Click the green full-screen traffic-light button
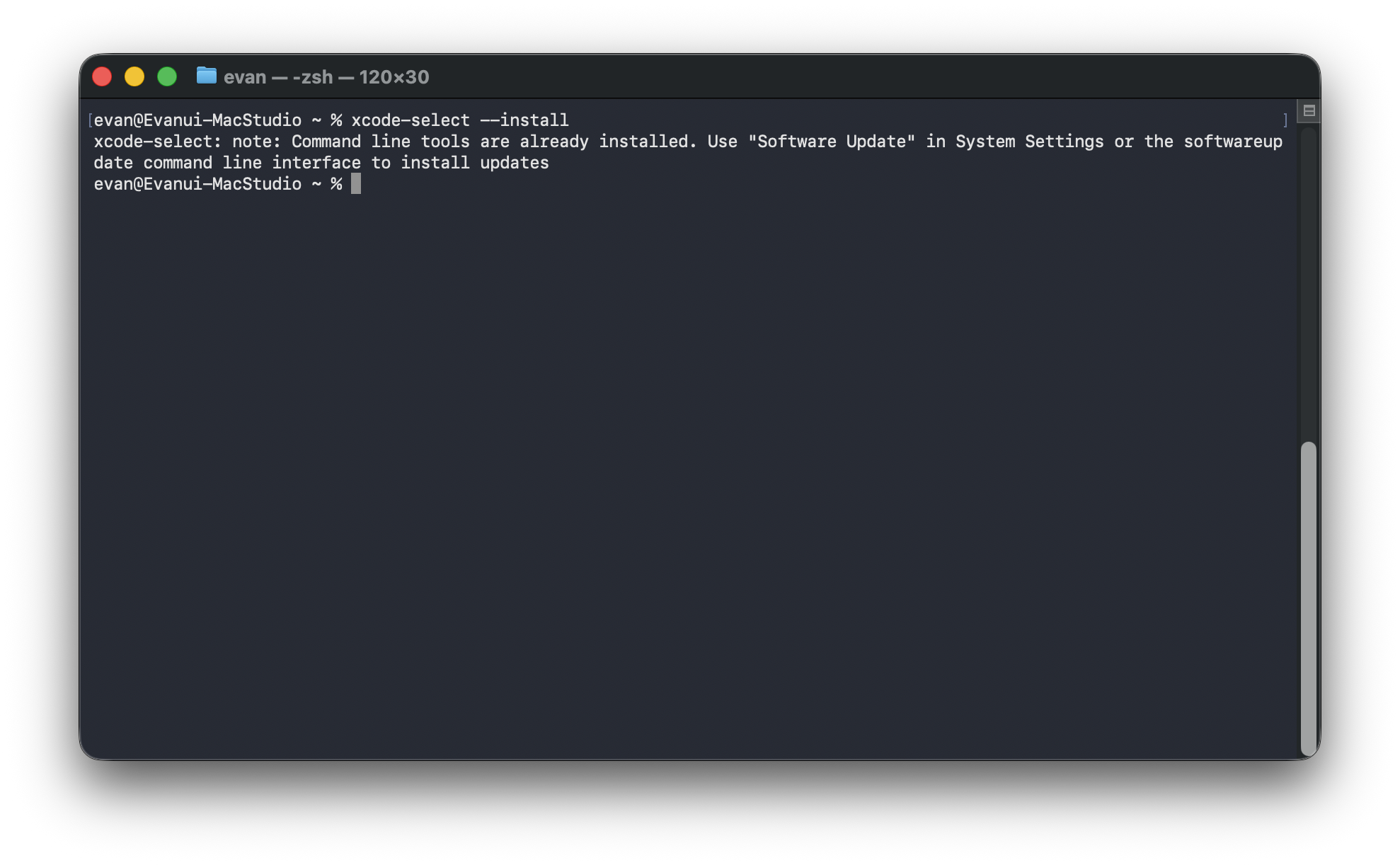 click(x=167, y=76)
